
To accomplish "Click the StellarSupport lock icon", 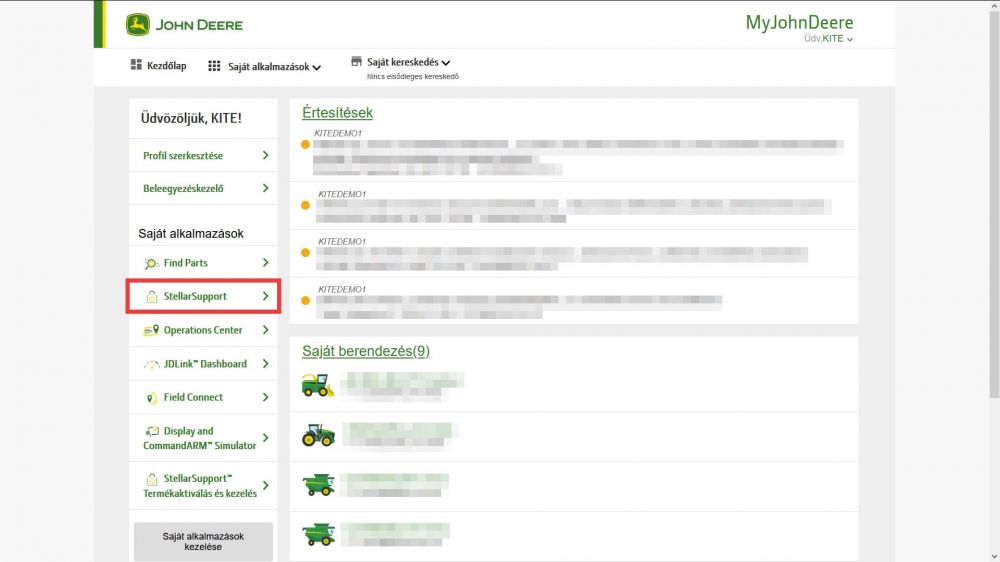I will pyautogui.click(x=152, y=297).
